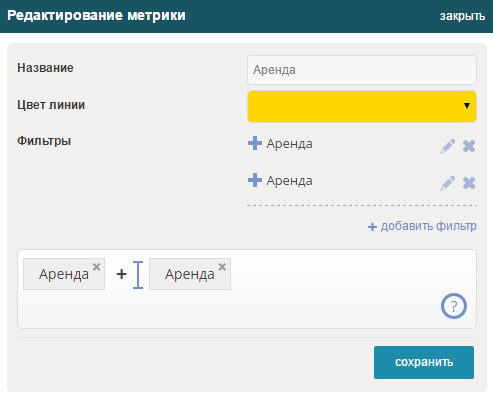Remove the first Аренда tag from formula
Image resolution: width=493 pixels, height=399 pixels.
pyautogui.click(x=96, y=267)
